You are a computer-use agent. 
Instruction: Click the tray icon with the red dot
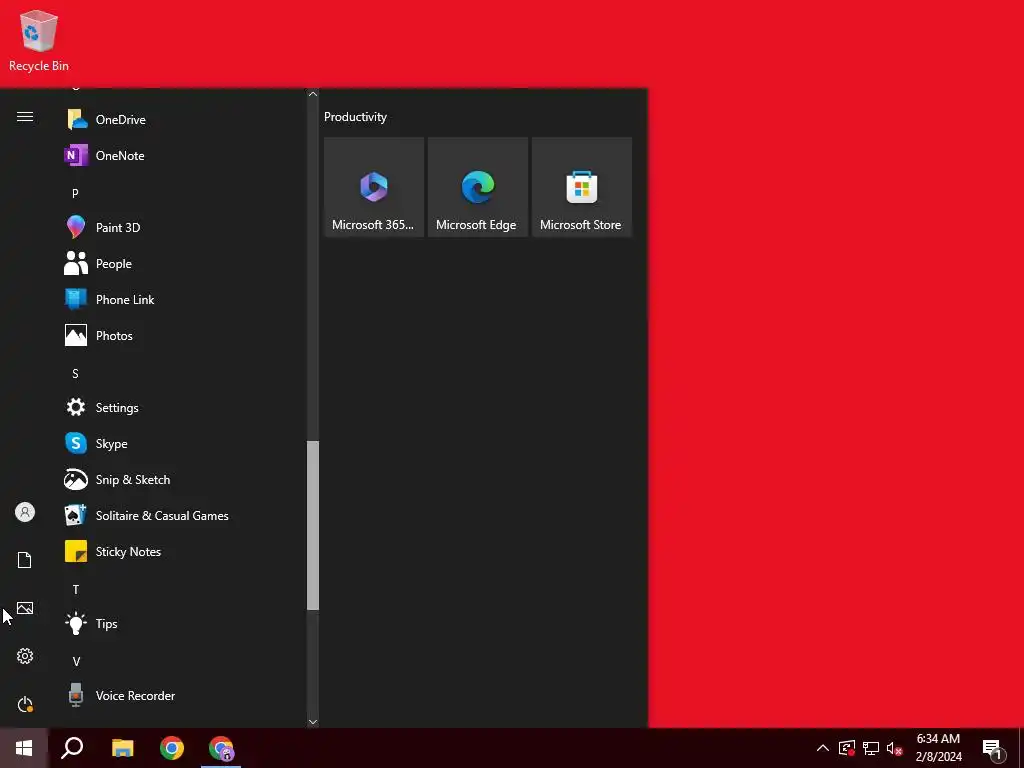[847, 748]
